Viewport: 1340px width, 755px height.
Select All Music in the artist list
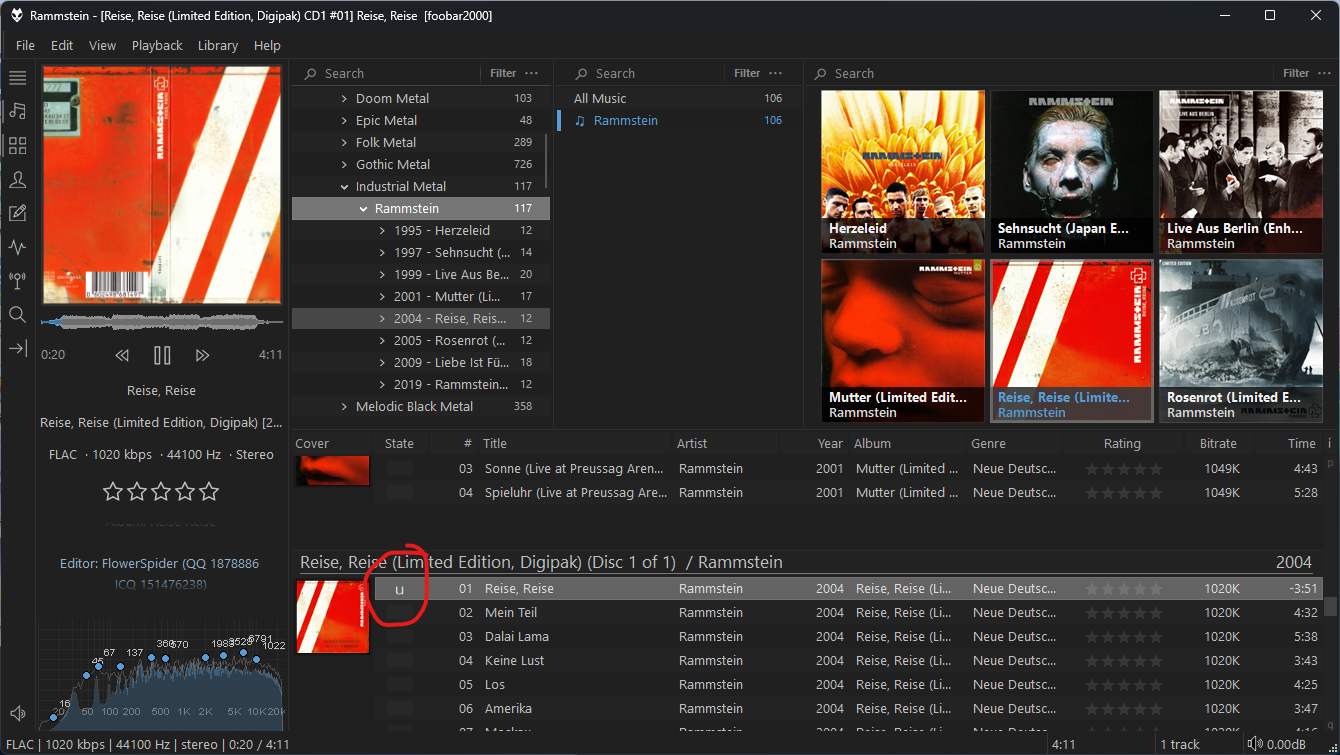[x=600, y=98]
